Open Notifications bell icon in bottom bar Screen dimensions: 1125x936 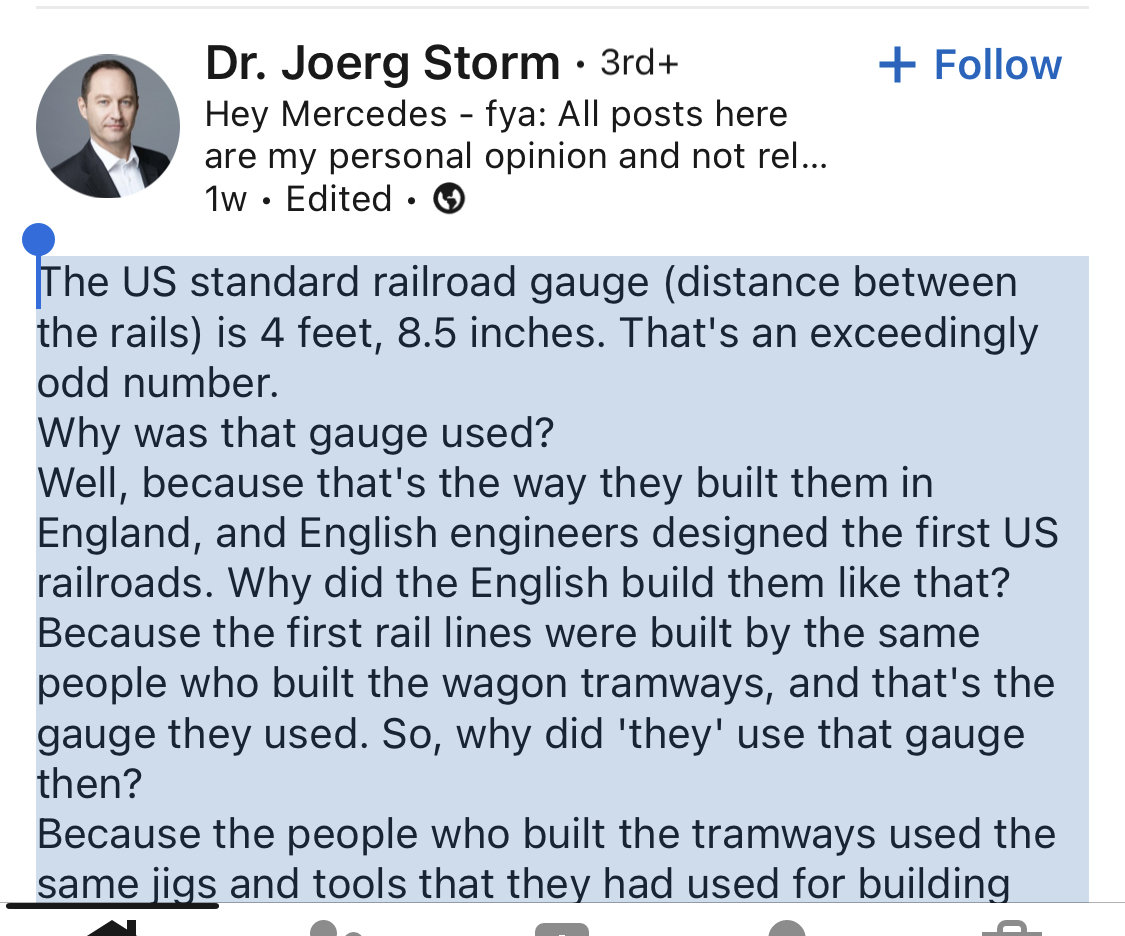[787, 928]
